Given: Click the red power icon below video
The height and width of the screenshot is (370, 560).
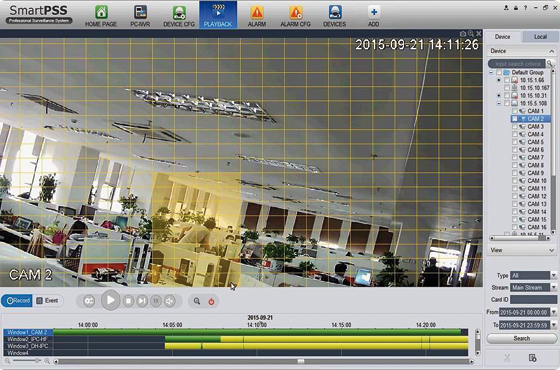Looking at the screenshot, I should 211,301.
